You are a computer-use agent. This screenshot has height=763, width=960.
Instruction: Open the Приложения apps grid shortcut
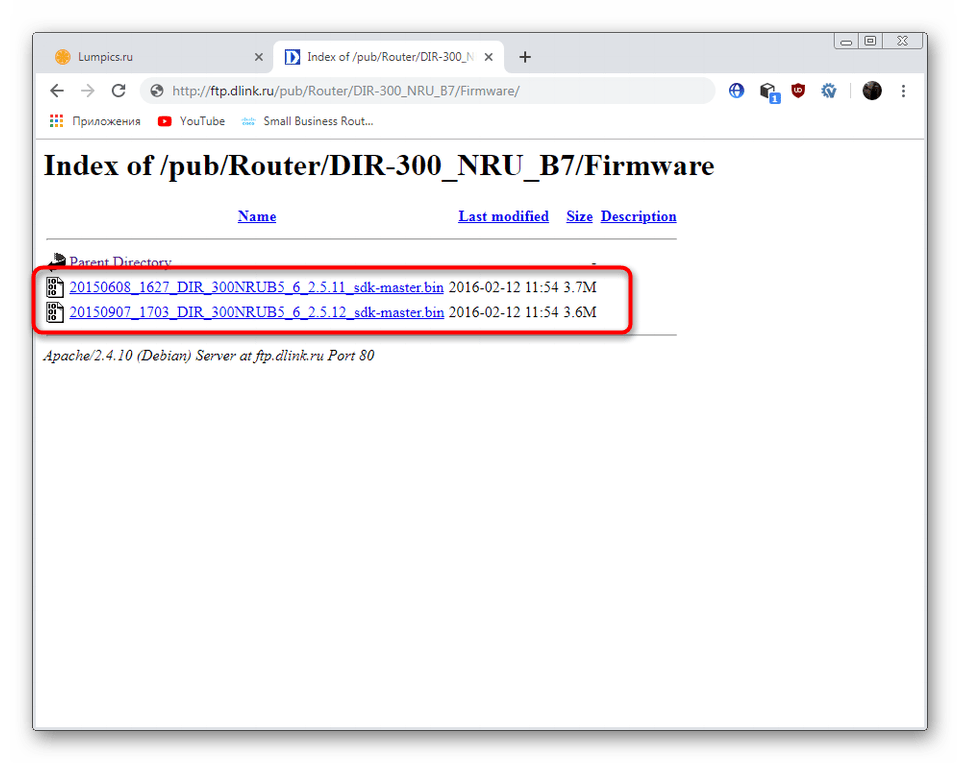coord(95,121)
